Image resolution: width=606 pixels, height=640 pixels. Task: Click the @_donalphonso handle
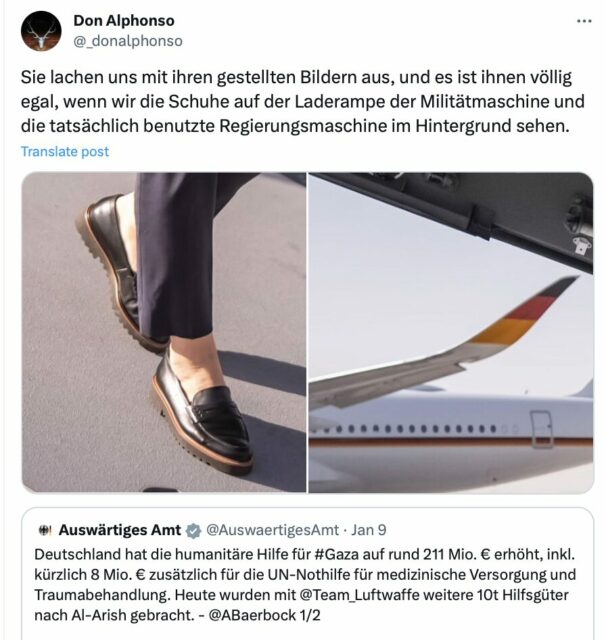128,41
